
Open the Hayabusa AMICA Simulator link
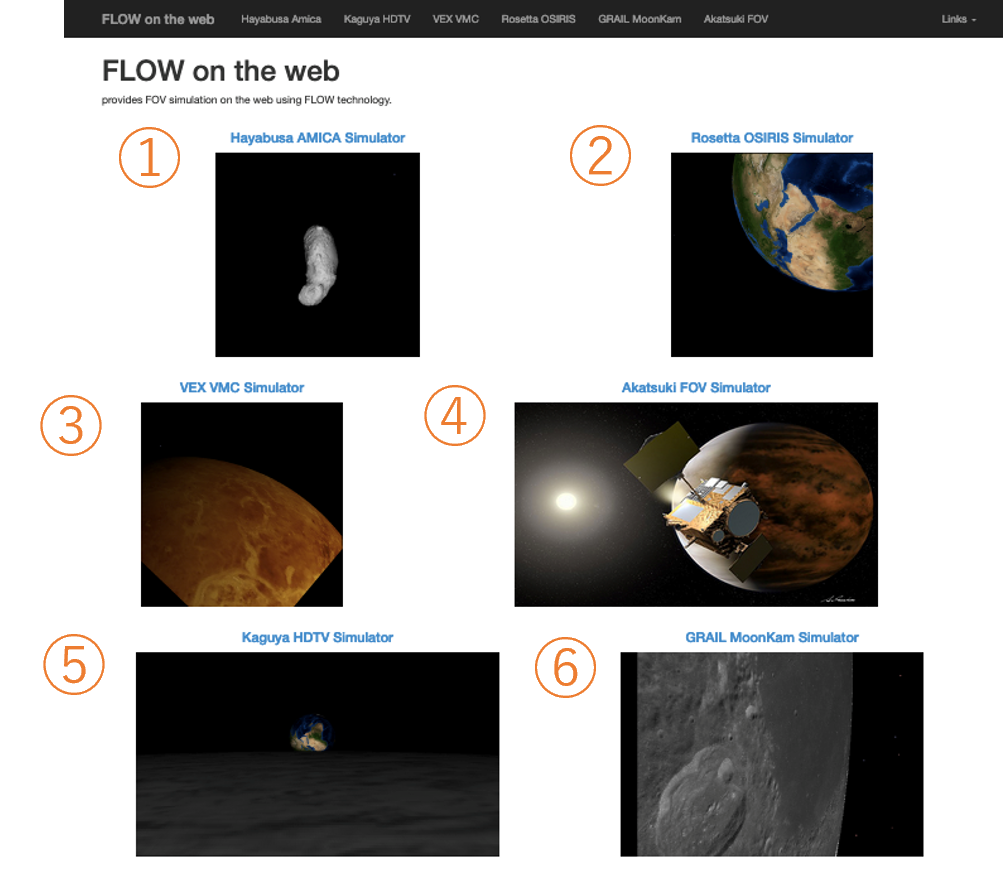(317, 138)
